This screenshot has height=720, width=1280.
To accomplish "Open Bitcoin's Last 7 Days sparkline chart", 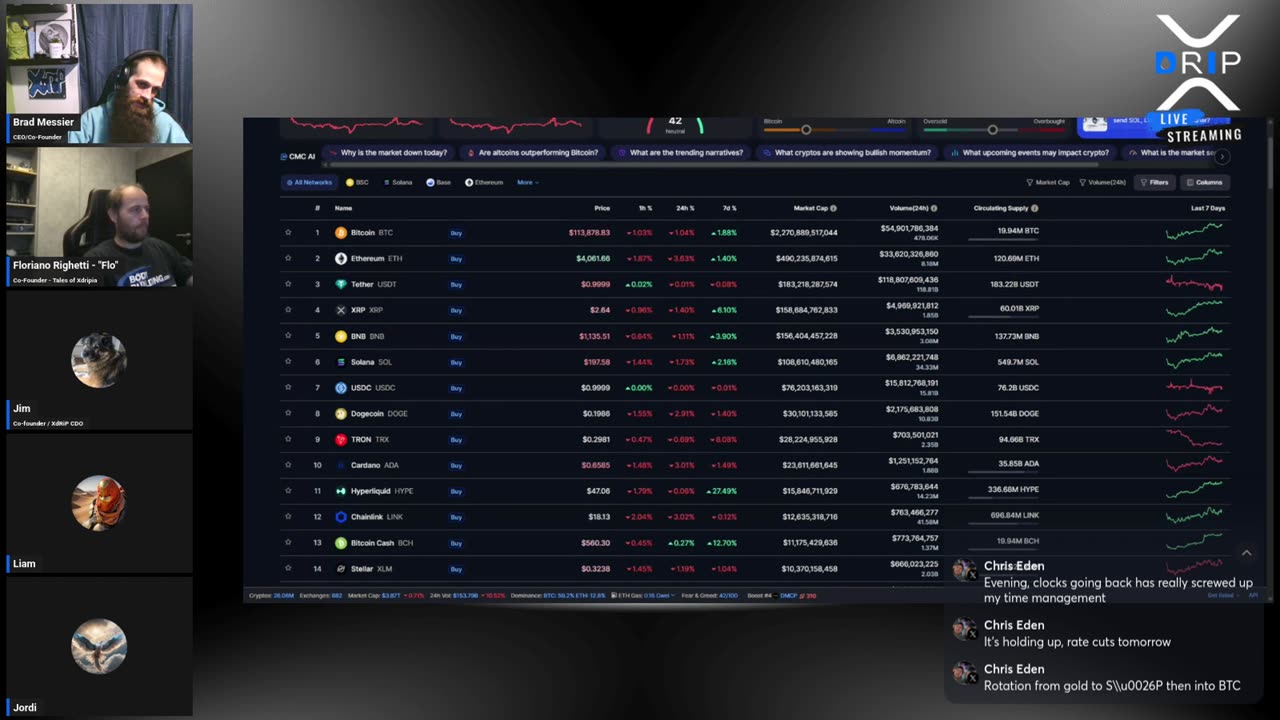I will (x=1194, y=232).
